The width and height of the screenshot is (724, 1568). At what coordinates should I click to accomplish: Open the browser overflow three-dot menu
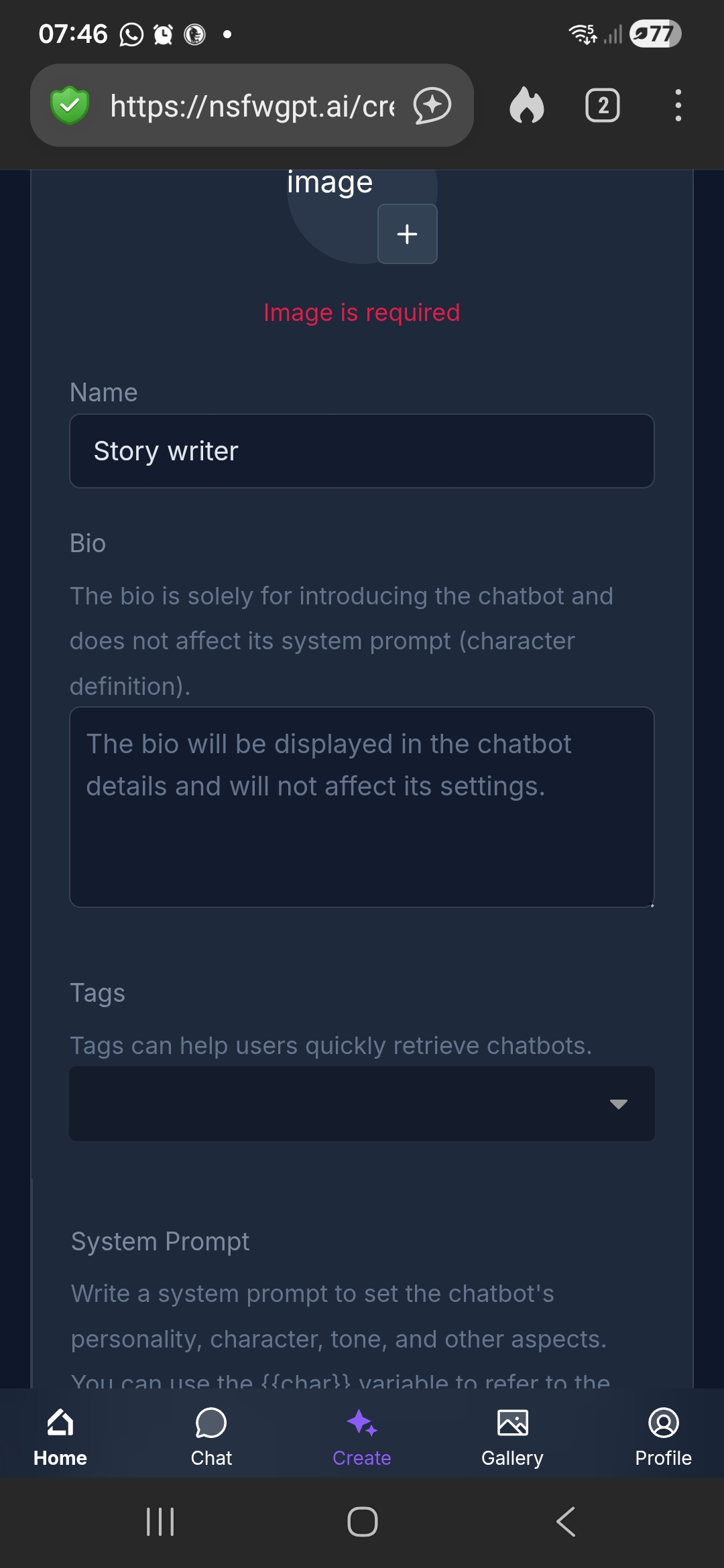click(678, 106)
